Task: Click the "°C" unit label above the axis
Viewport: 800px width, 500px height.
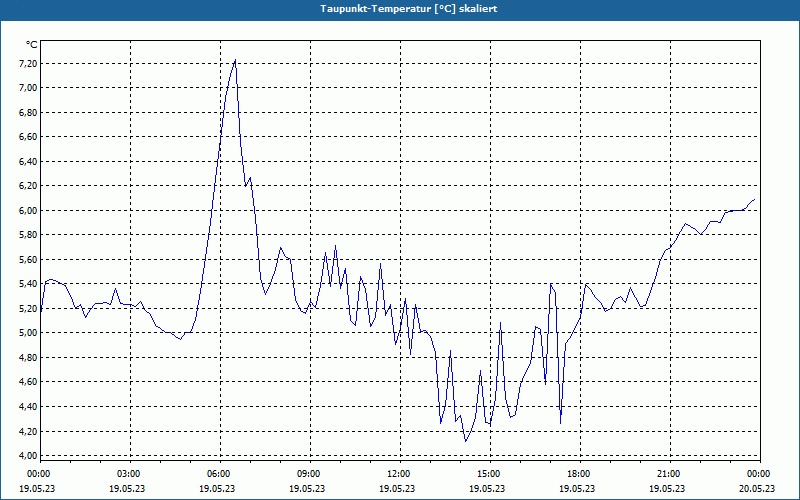Action: point(31,45)
